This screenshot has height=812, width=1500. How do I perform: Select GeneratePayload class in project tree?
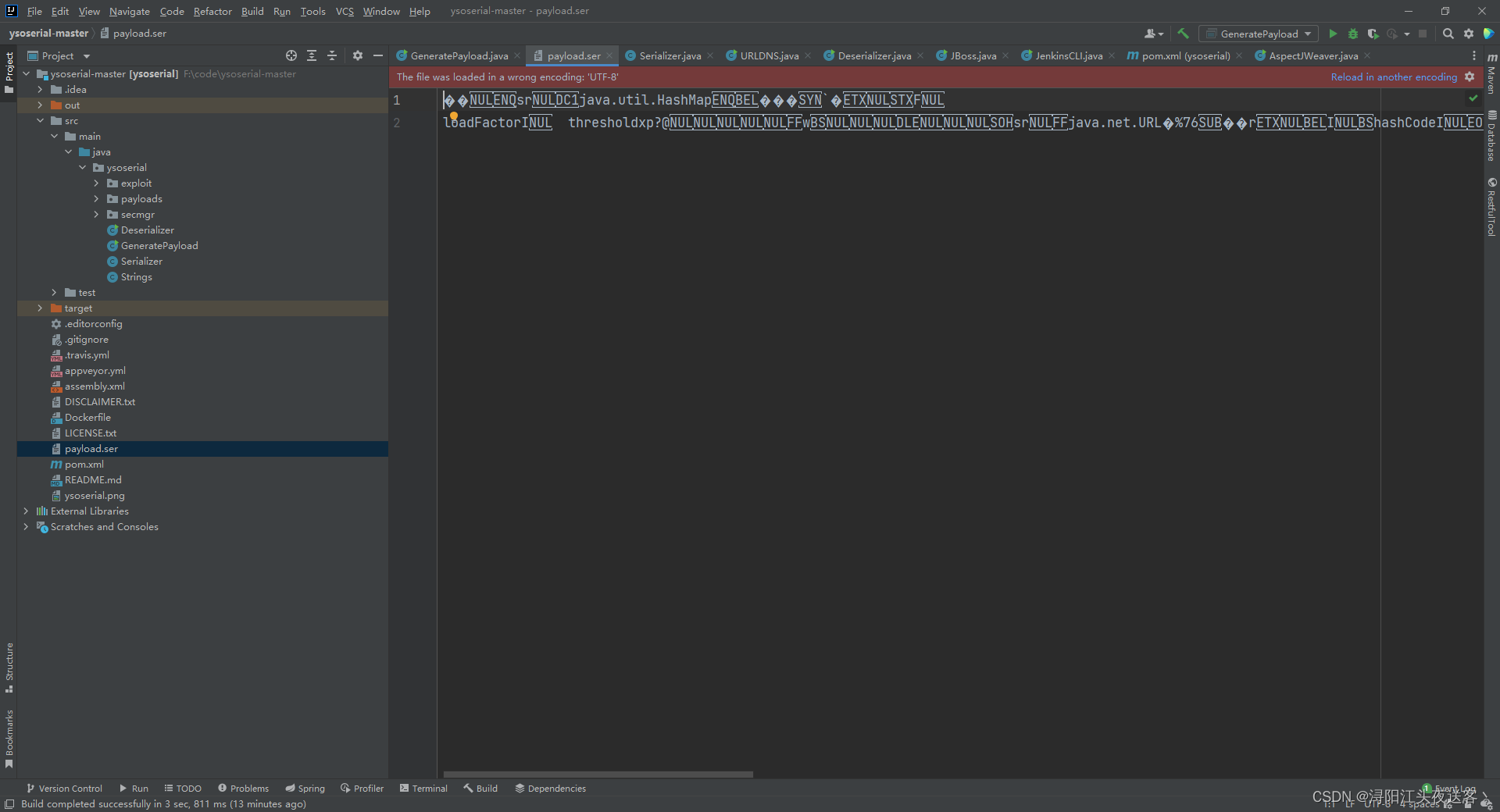click(159, 246)
